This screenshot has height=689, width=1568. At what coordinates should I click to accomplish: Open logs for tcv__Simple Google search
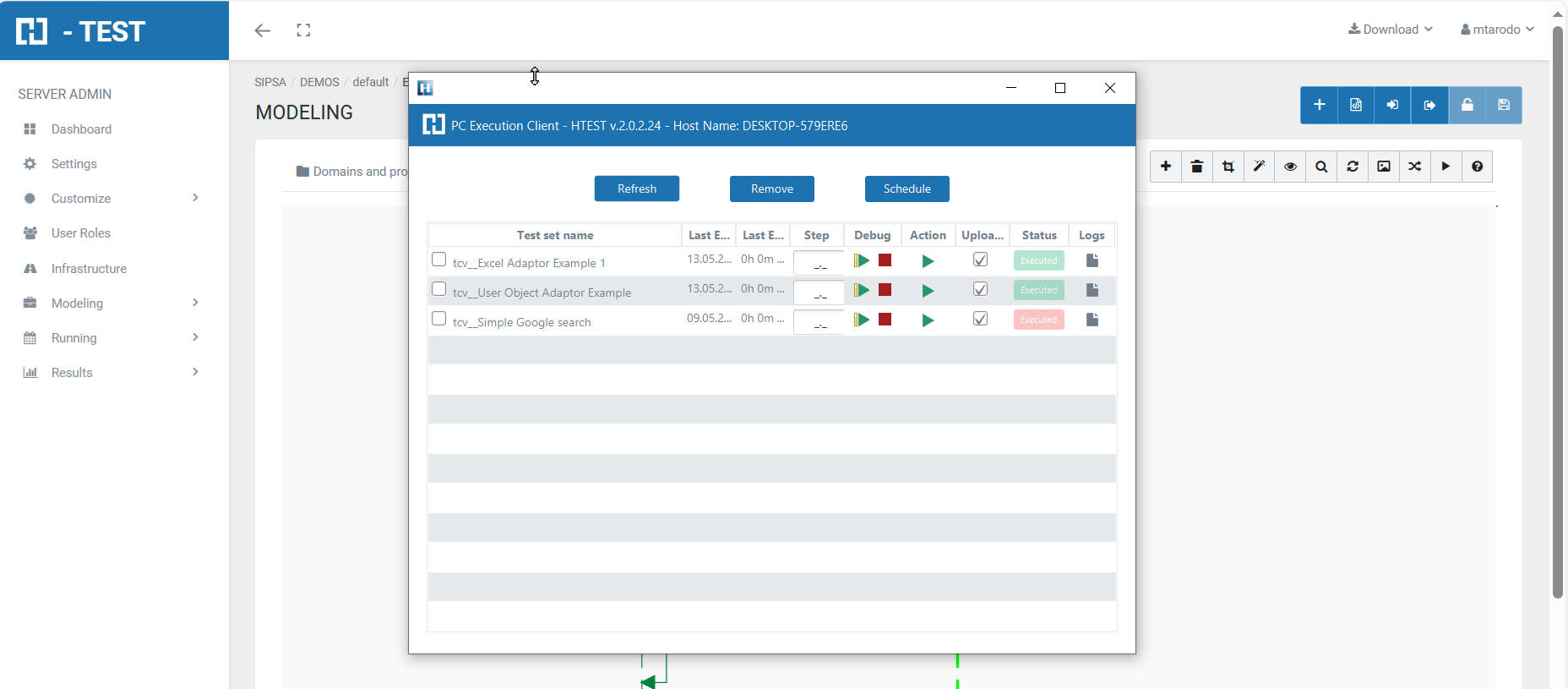(x=1092, y=320)
